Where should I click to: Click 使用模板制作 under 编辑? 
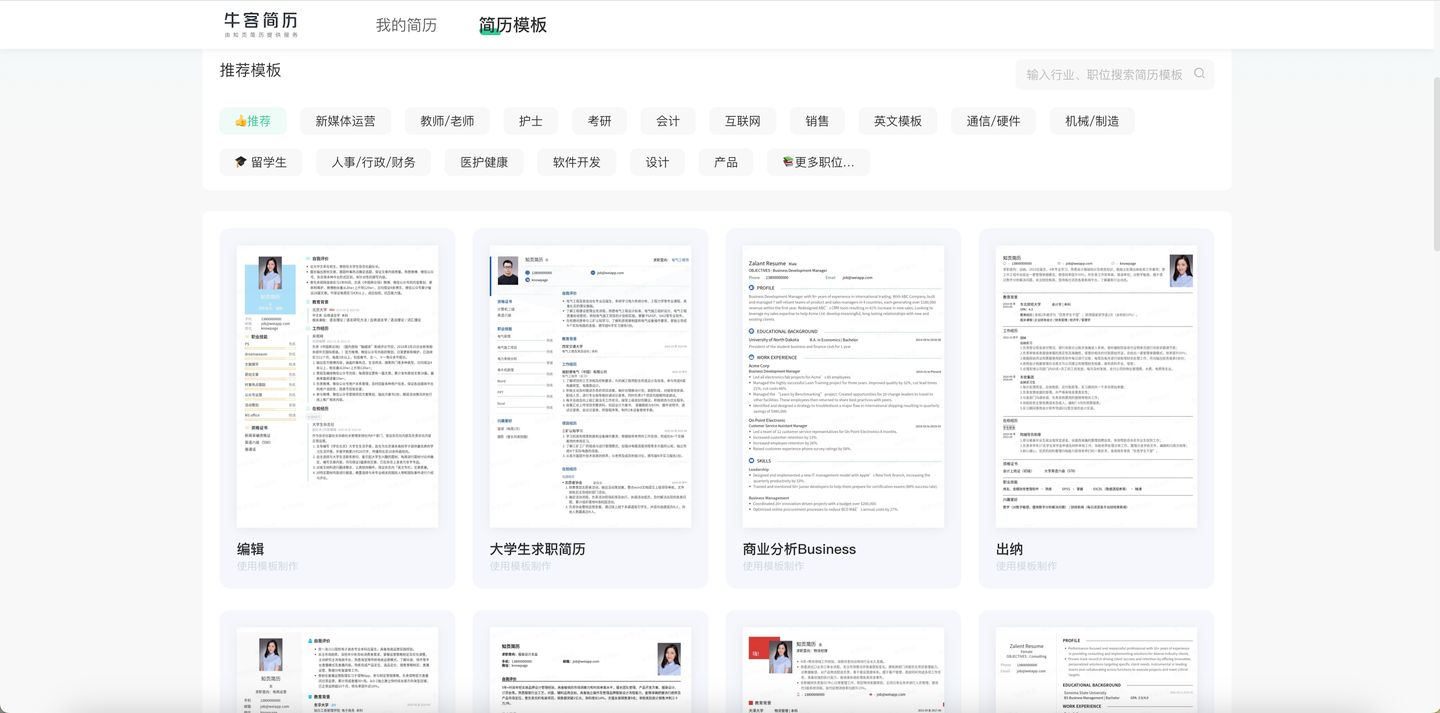click(267, 566)
